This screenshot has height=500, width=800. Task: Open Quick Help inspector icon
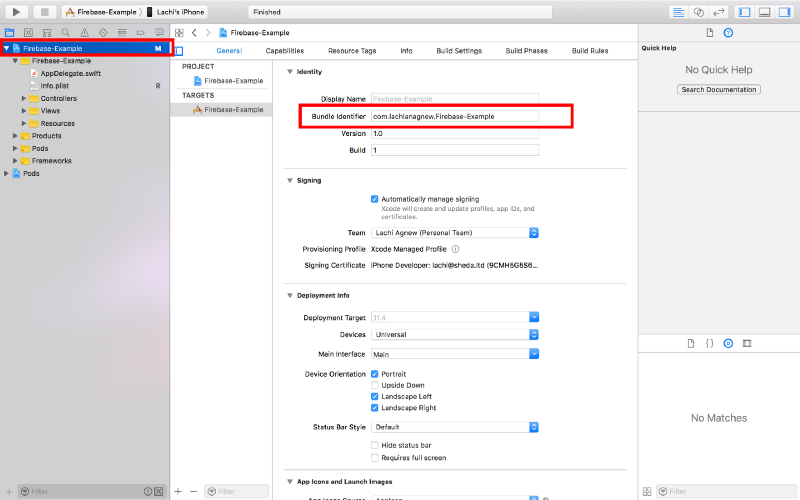[728, 33]
